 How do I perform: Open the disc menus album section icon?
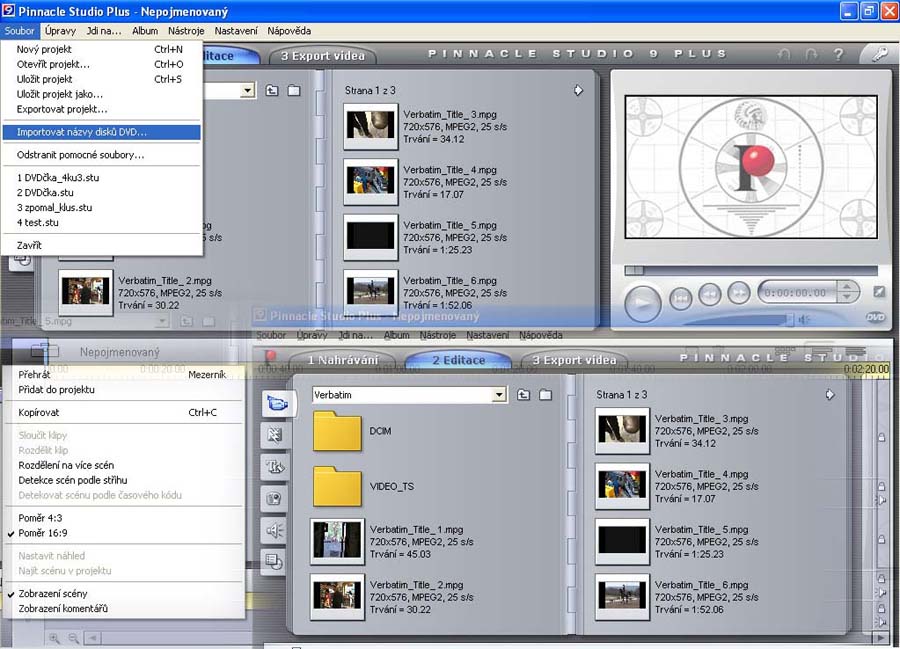pyautogui.click(x=274, y=562)
